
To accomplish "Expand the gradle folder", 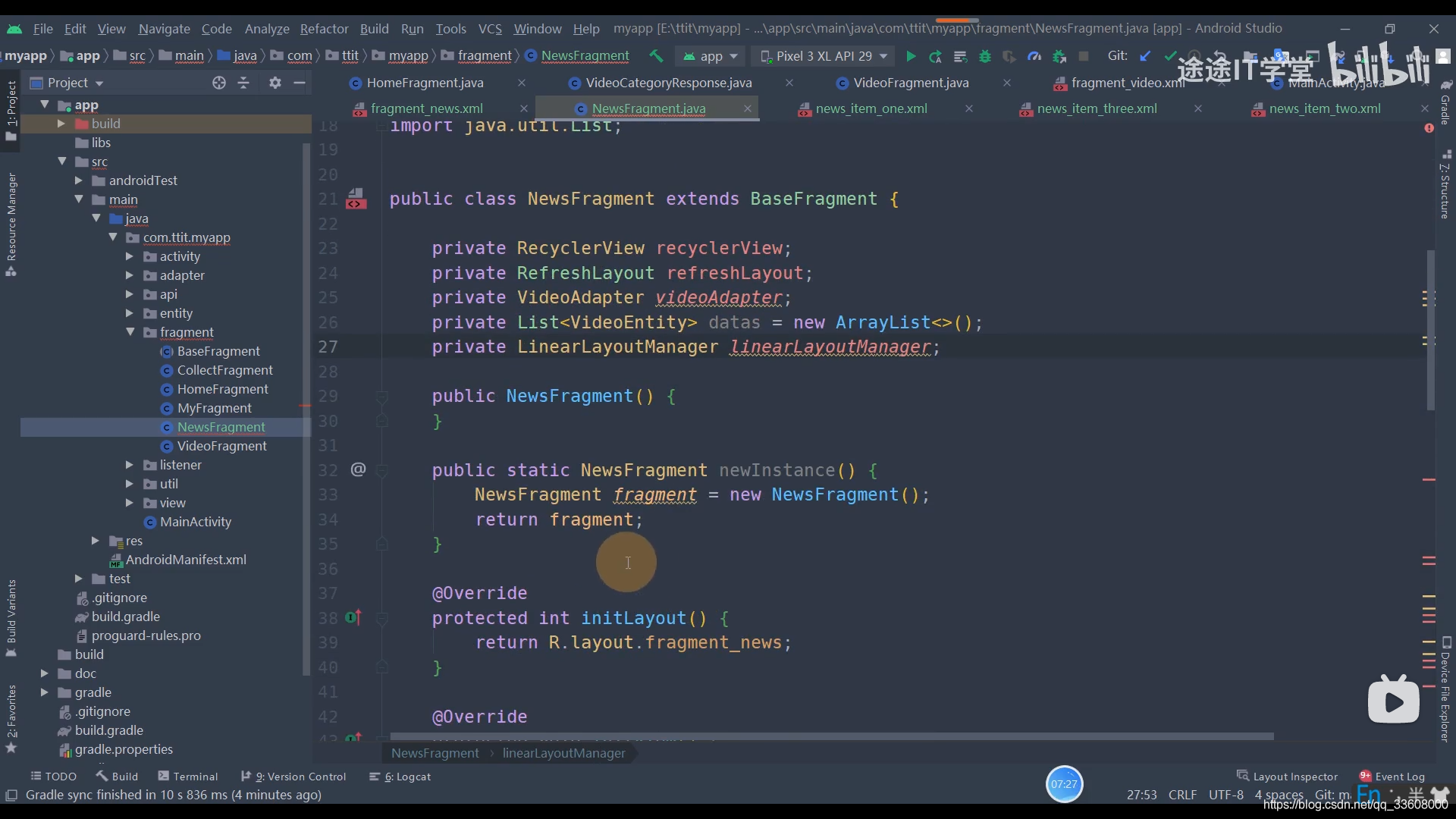I will (x=44, y=692).
